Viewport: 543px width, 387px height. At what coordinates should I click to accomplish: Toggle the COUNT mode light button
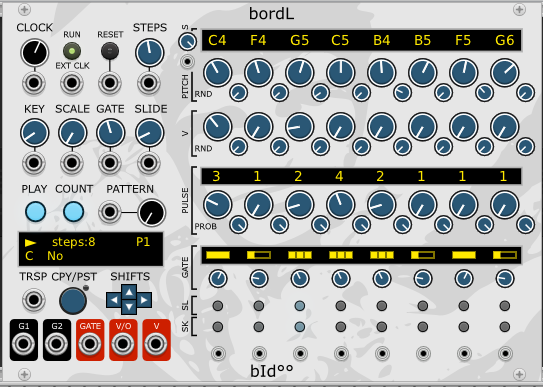[x=73, y=212]
